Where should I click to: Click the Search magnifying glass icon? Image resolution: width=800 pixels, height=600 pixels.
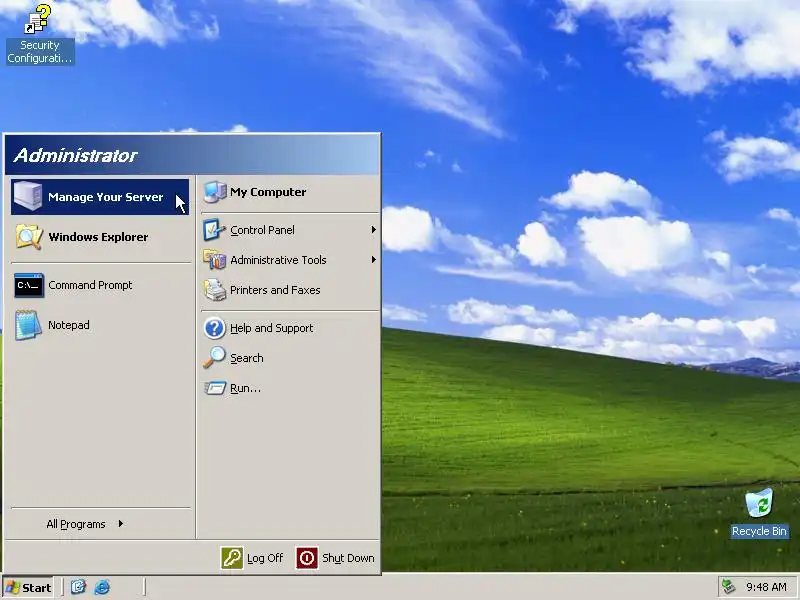tap(214, 358)
